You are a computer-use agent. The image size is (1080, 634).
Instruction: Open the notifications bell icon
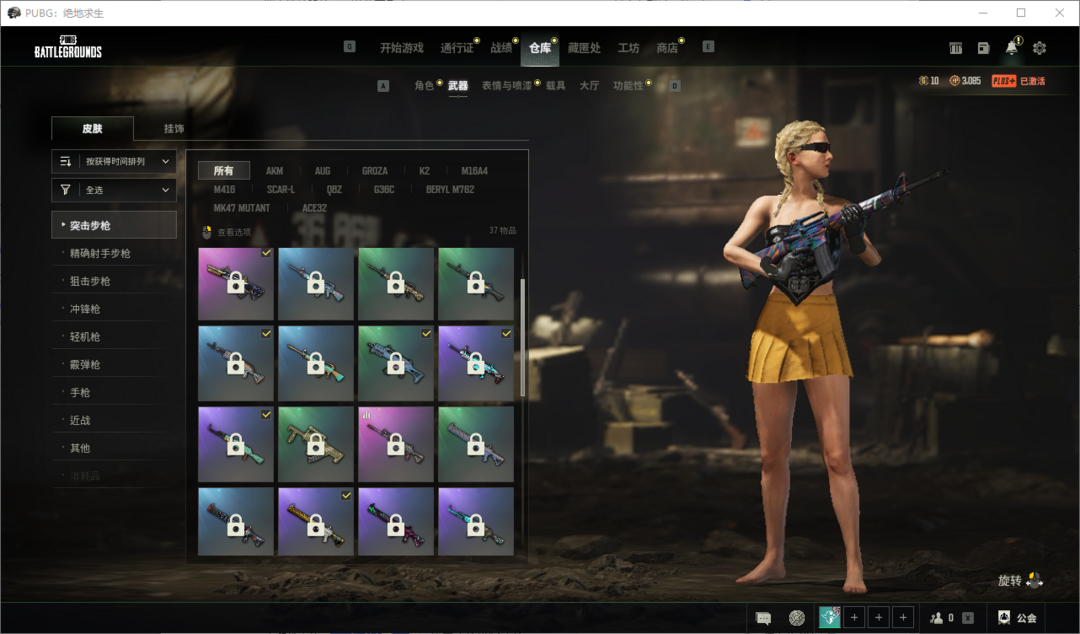pos(1012,48)
